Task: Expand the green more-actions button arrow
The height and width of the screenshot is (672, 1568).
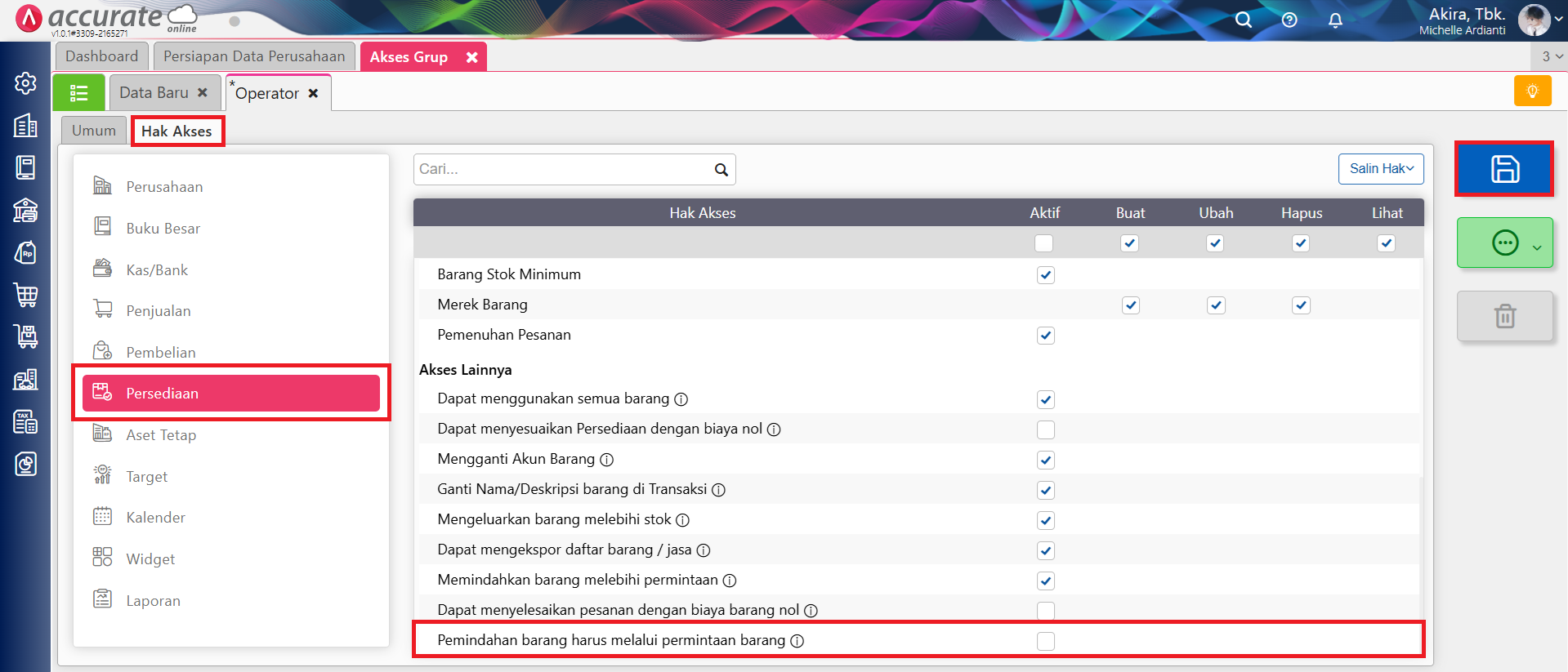Action: point(1537,247)
